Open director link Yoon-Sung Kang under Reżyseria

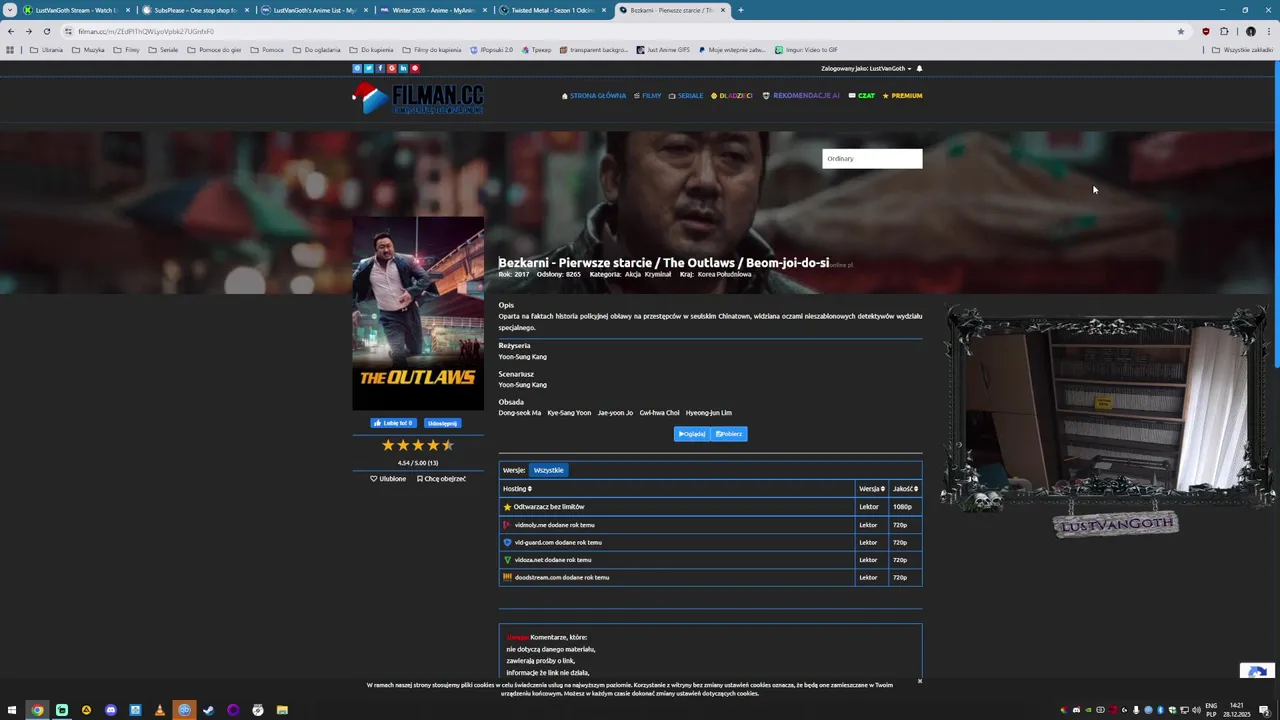(x=523, y=357)
